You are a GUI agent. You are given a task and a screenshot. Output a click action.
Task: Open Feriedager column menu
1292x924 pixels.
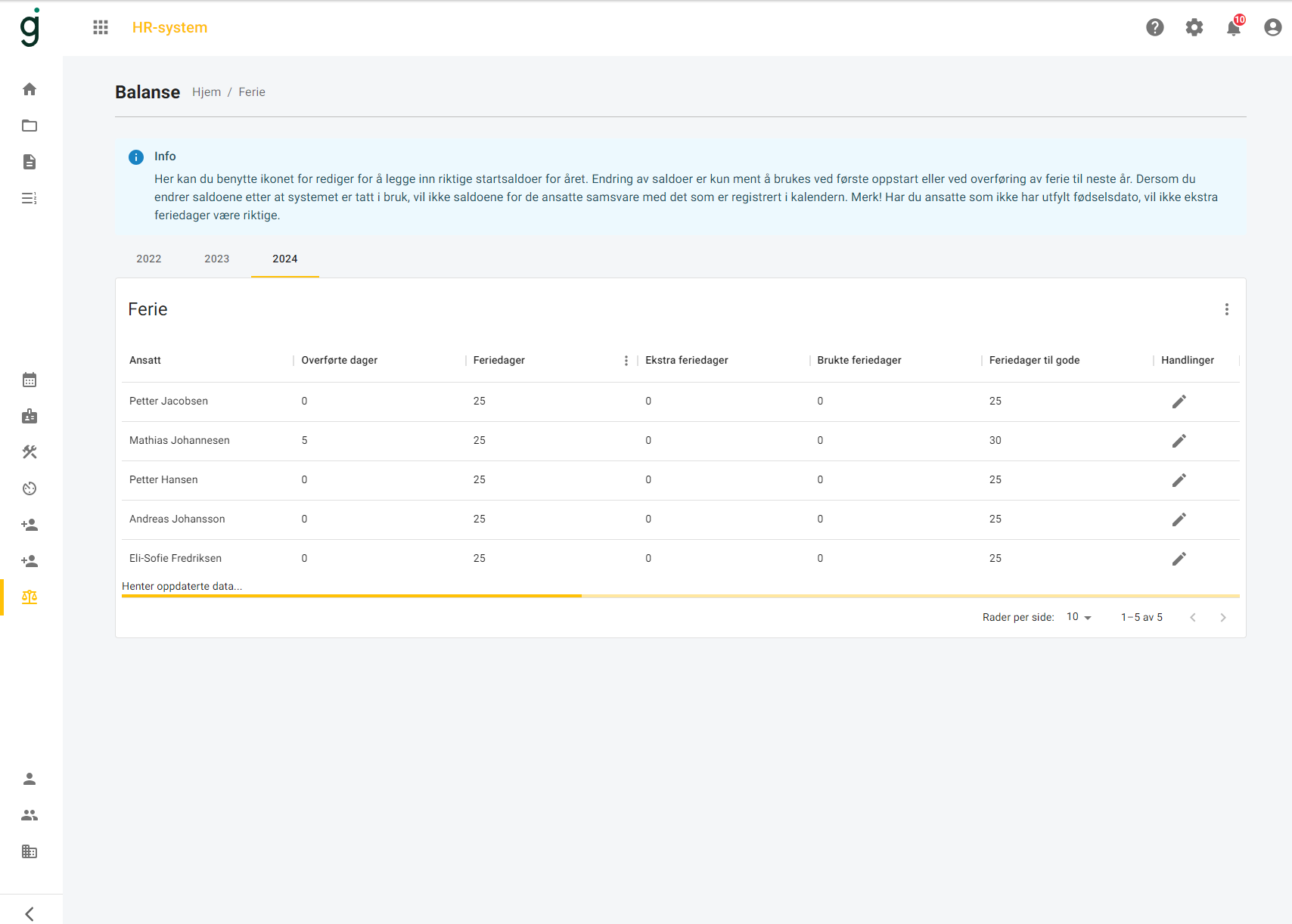(x=626, y=361)
